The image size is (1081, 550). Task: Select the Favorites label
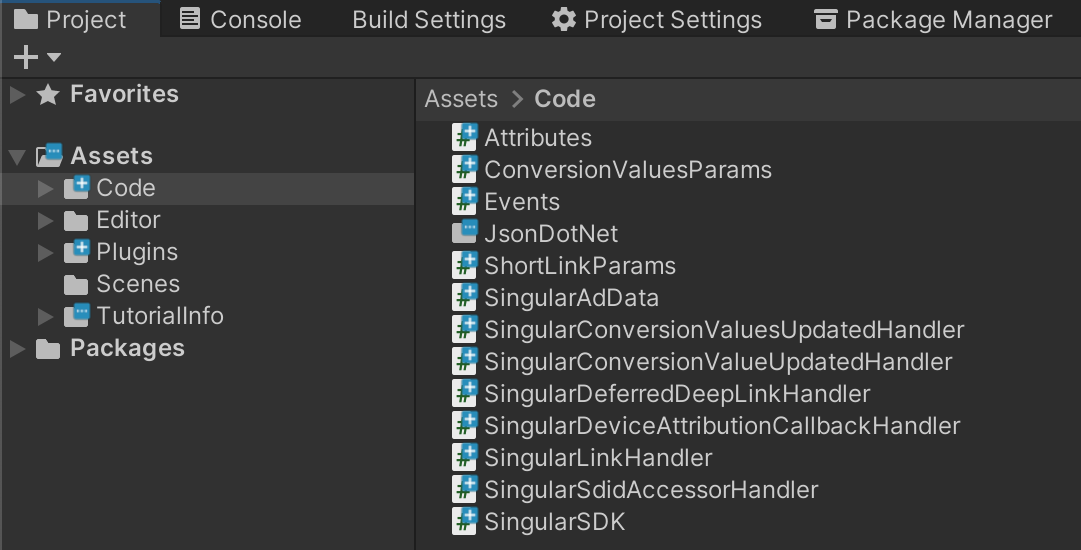click(x=124, y=94)
